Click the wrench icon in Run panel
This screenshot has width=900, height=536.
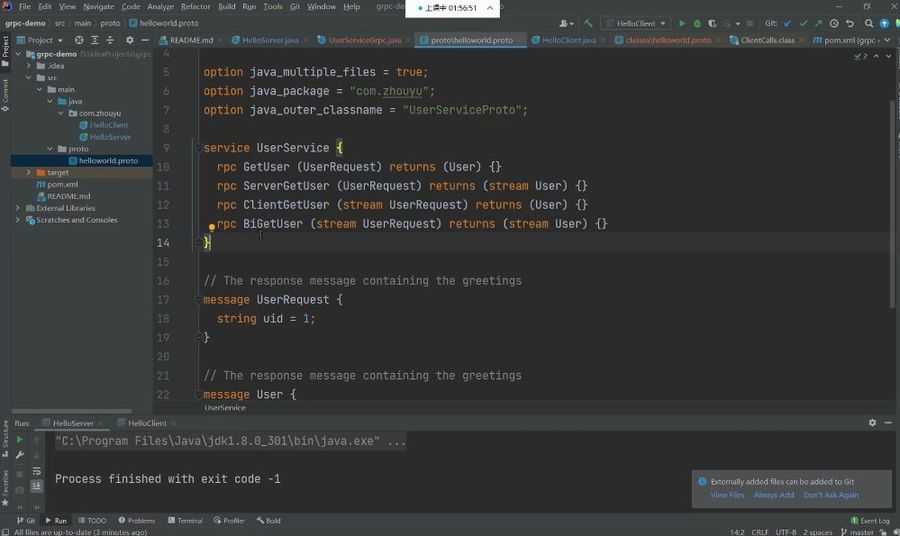point(20,455)
